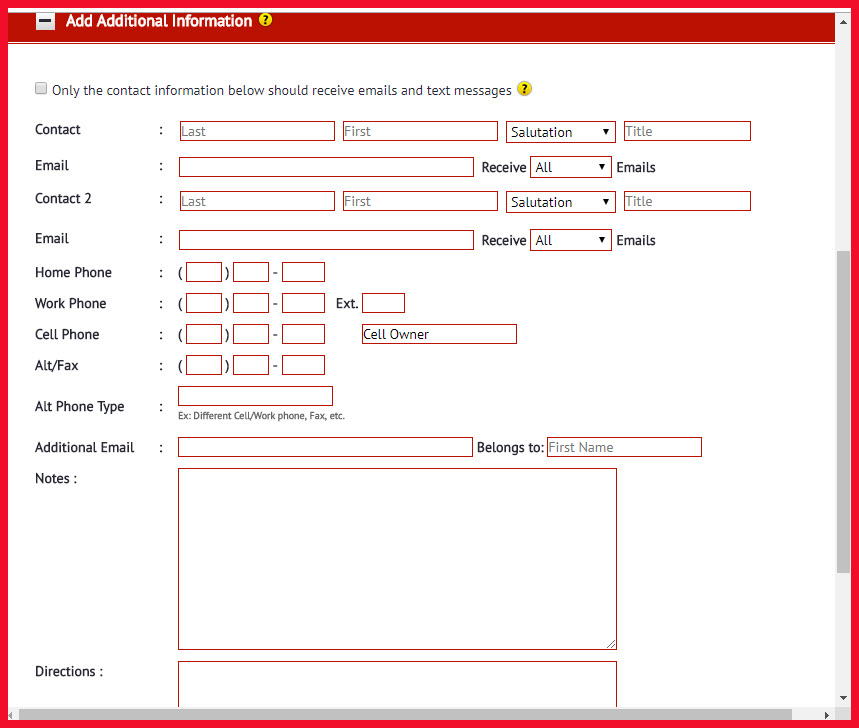
Task: Focus Home Phone area code box
Action: coord(204,272)
